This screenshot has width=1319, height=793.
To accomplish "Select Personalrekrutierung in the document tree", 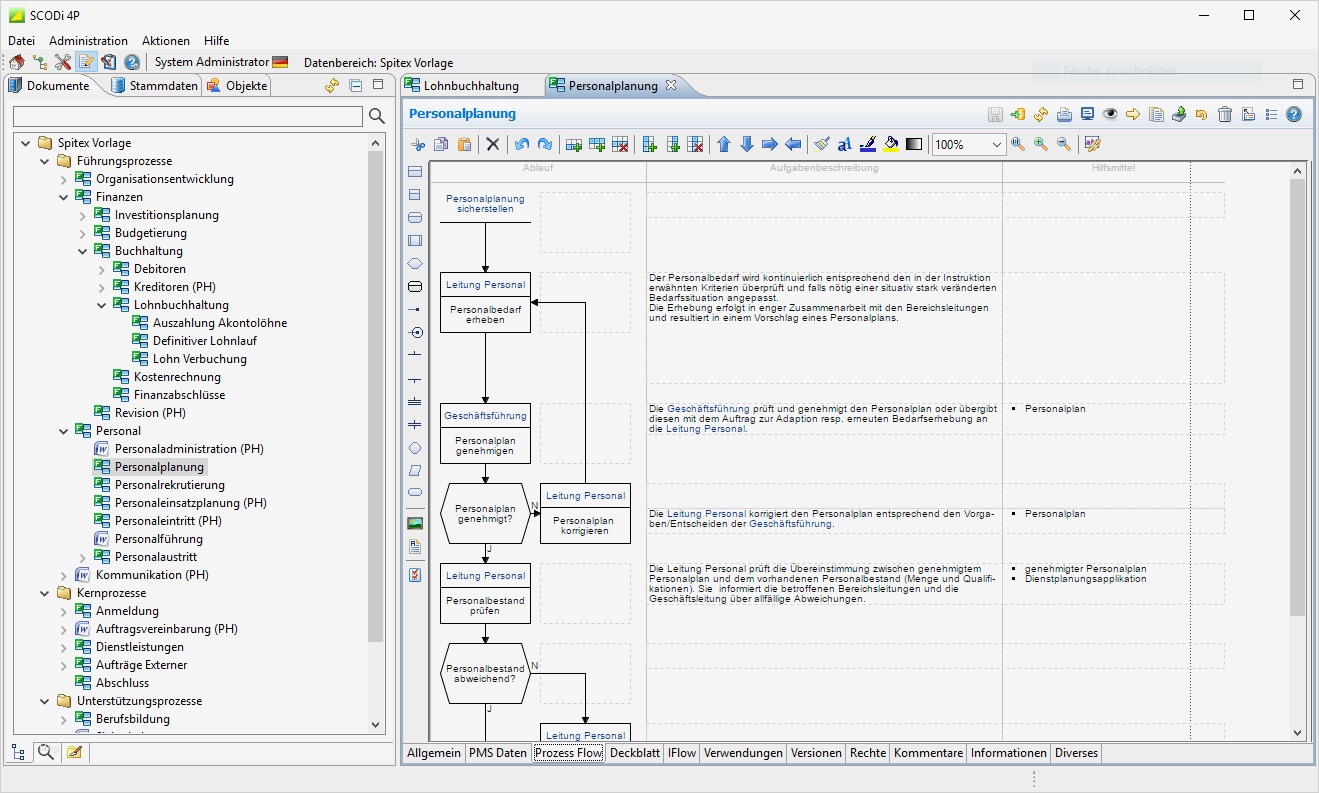I will click(x=169, y=485).
